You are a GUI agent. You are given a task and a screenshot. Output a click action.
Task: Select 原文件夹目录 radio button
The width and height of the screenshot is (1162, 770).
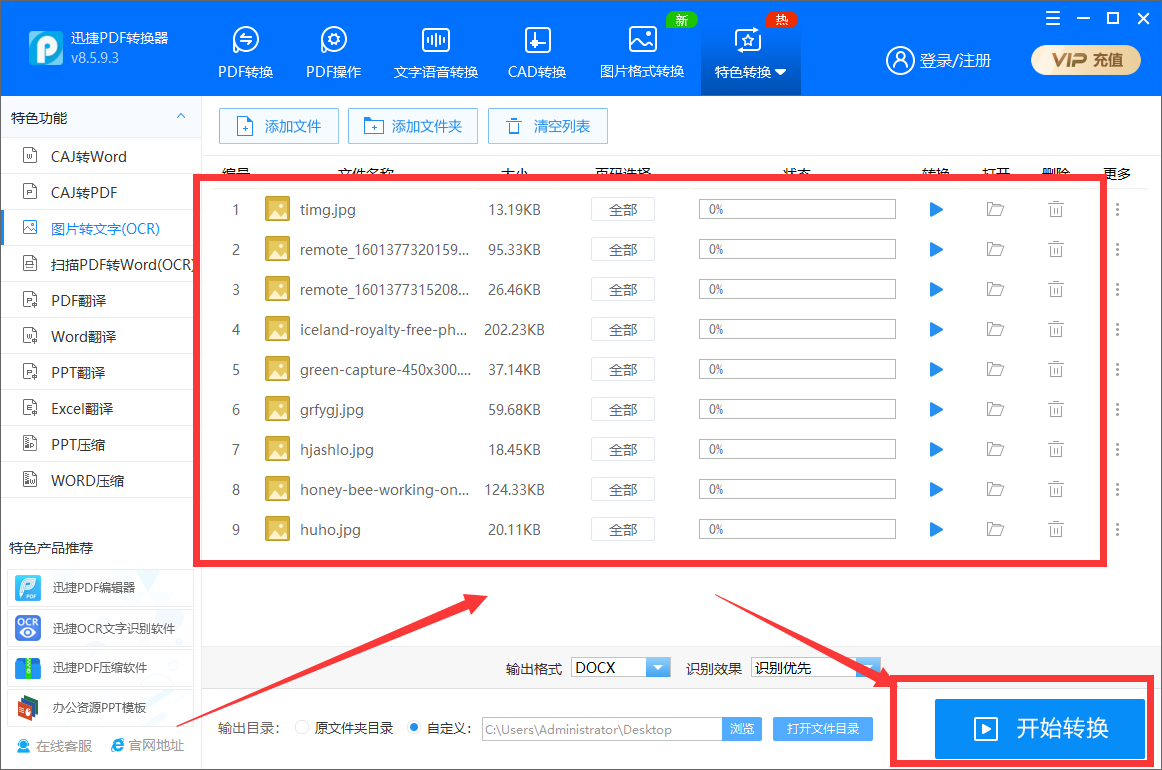302,728
